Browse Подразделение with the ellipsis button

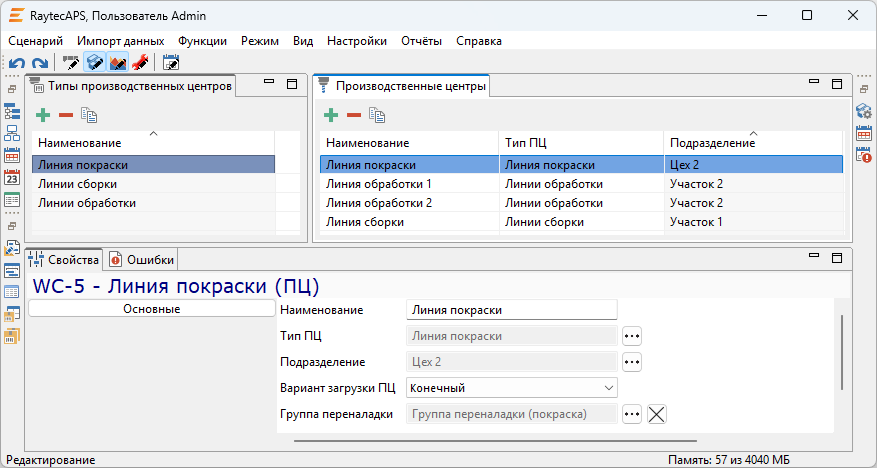click(631, 362)
